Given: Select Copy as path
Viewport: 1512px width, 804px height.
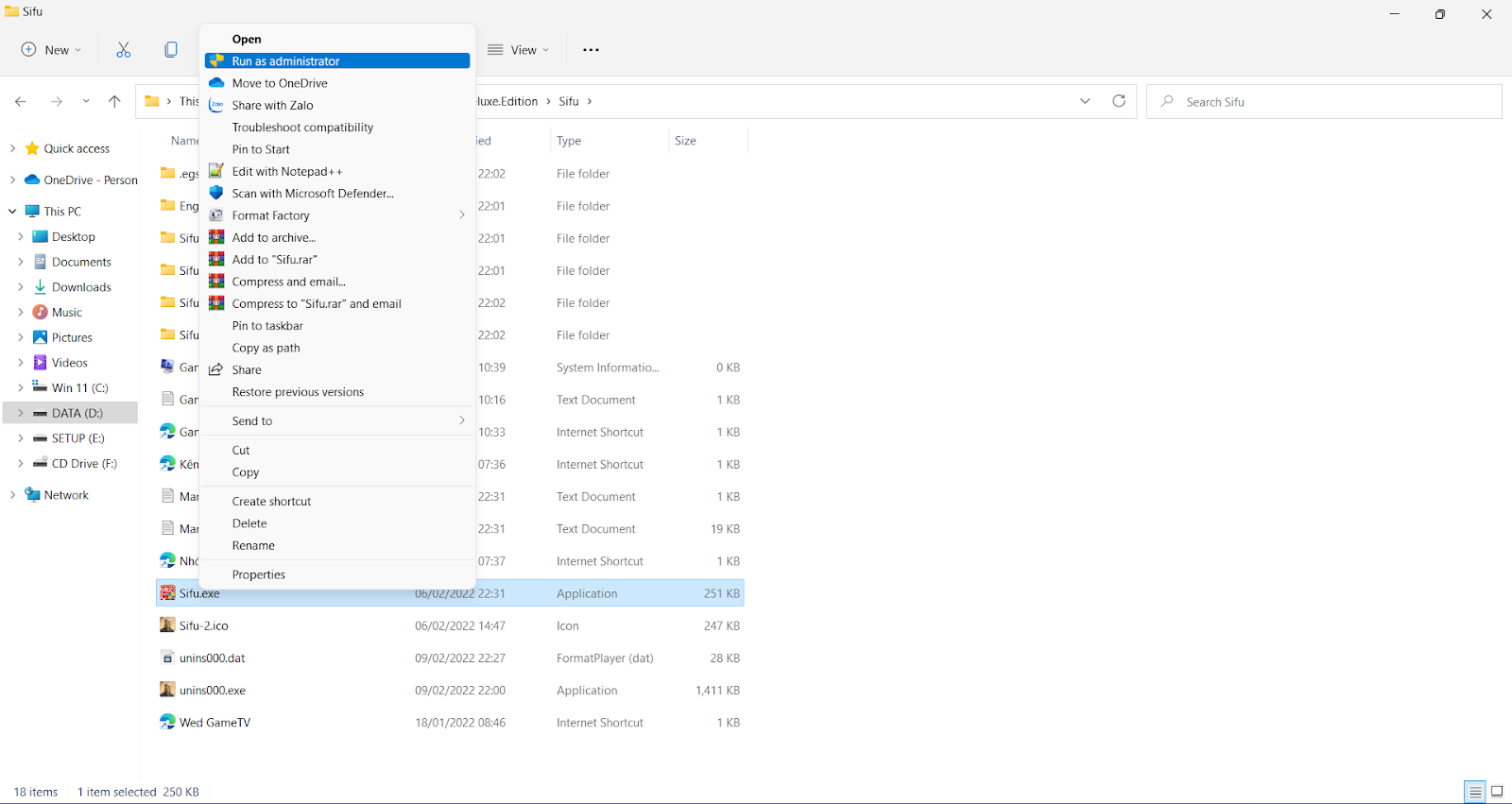Looking at the screenshot, I should [x=337, y=348].
